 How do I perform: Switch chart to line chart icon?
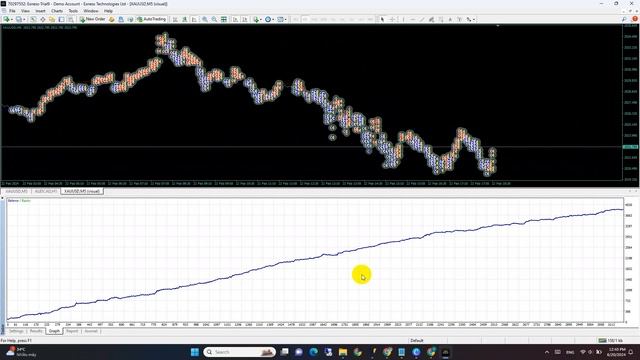[194, 19]
